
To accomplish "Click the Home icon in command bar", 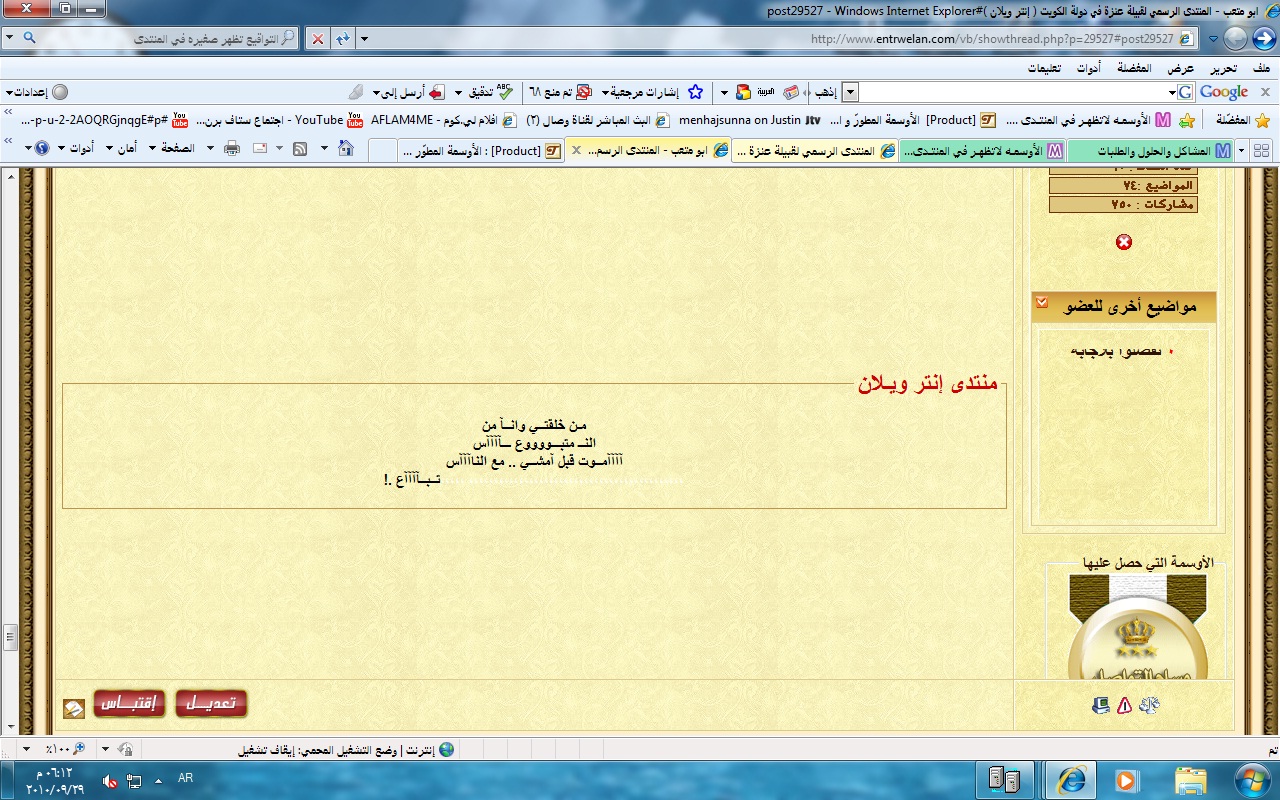I will point(345,149).
